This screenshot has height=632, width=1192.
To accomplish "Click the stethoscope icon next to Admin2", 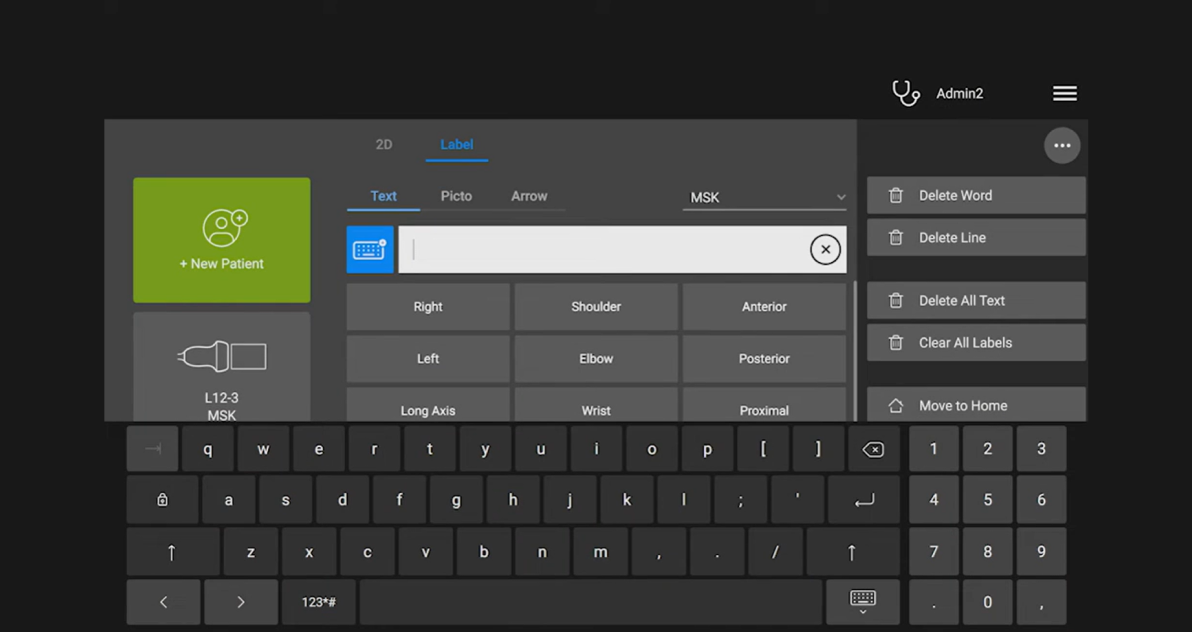I will pyautogui.click(x=905, y=93).
